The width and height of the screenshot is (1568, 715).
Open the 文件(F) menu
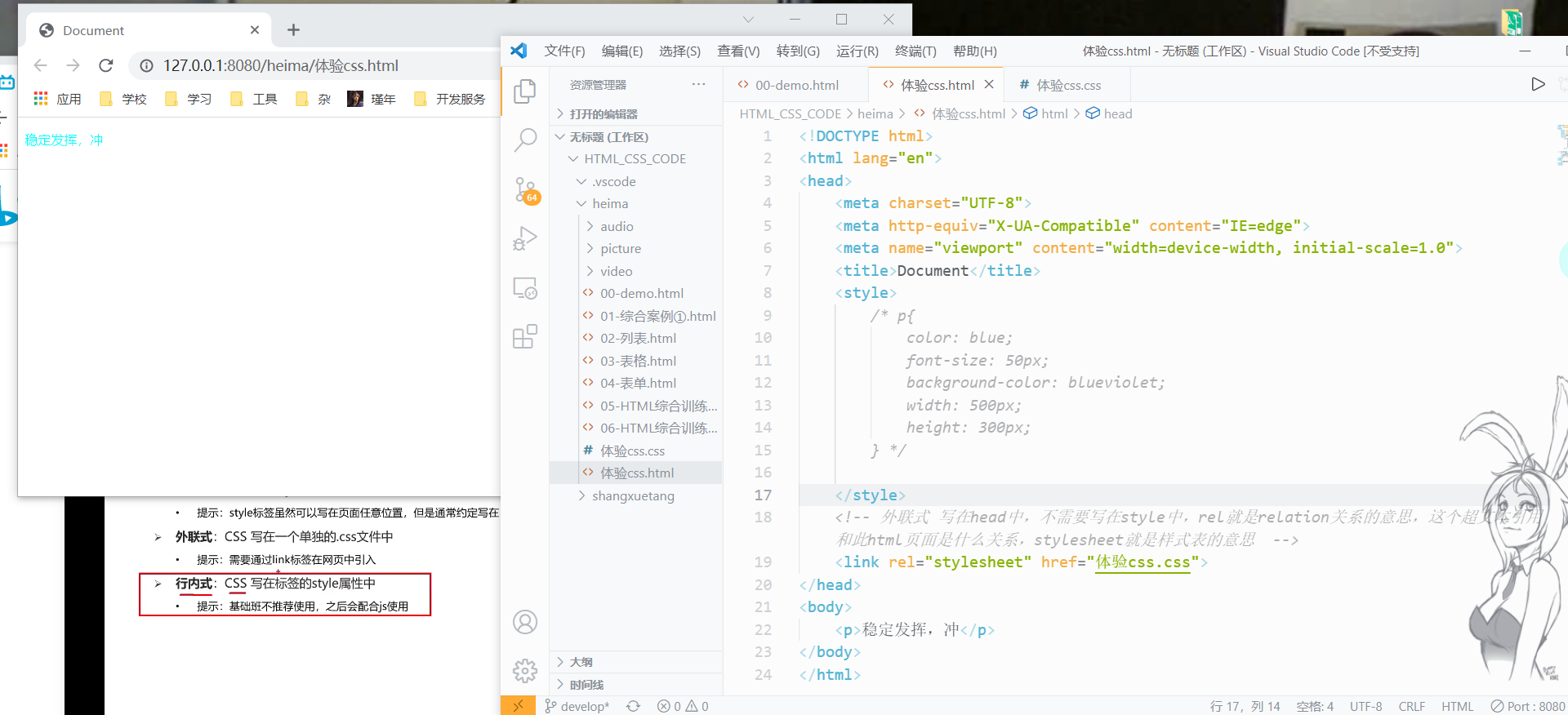565,51
